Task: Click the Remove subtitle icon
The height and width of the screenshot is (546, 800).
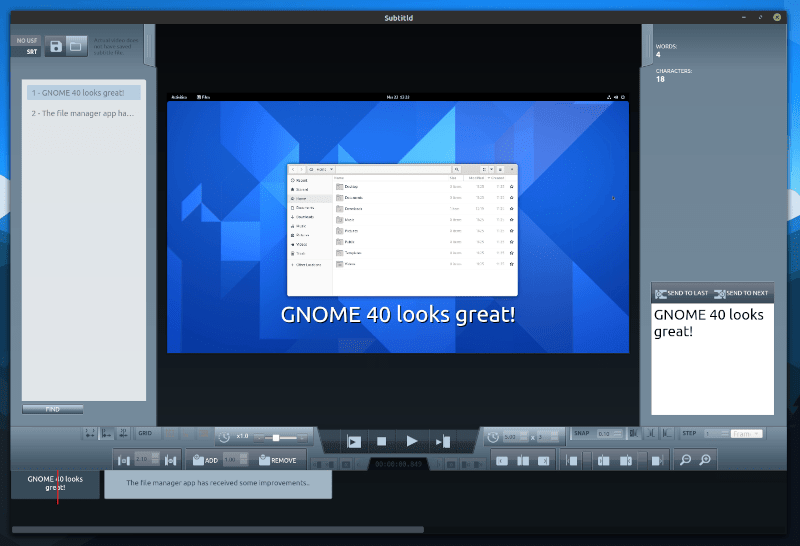Action: (264, 460)
